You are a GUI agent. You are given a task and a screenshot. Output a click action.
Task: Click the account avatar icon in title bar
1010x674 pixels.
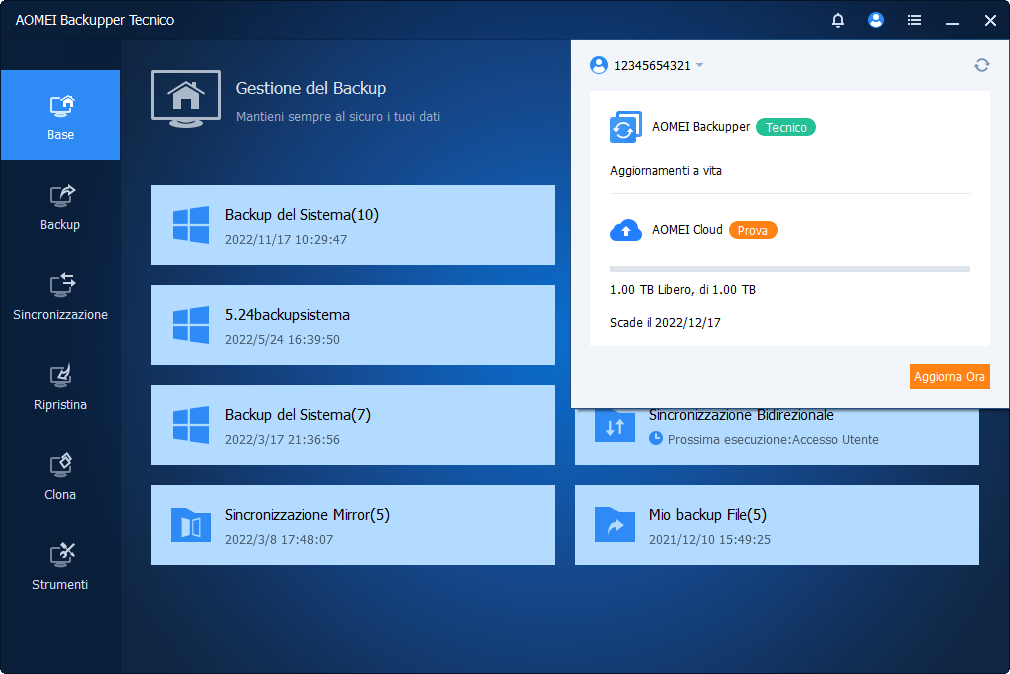point(875,20)
